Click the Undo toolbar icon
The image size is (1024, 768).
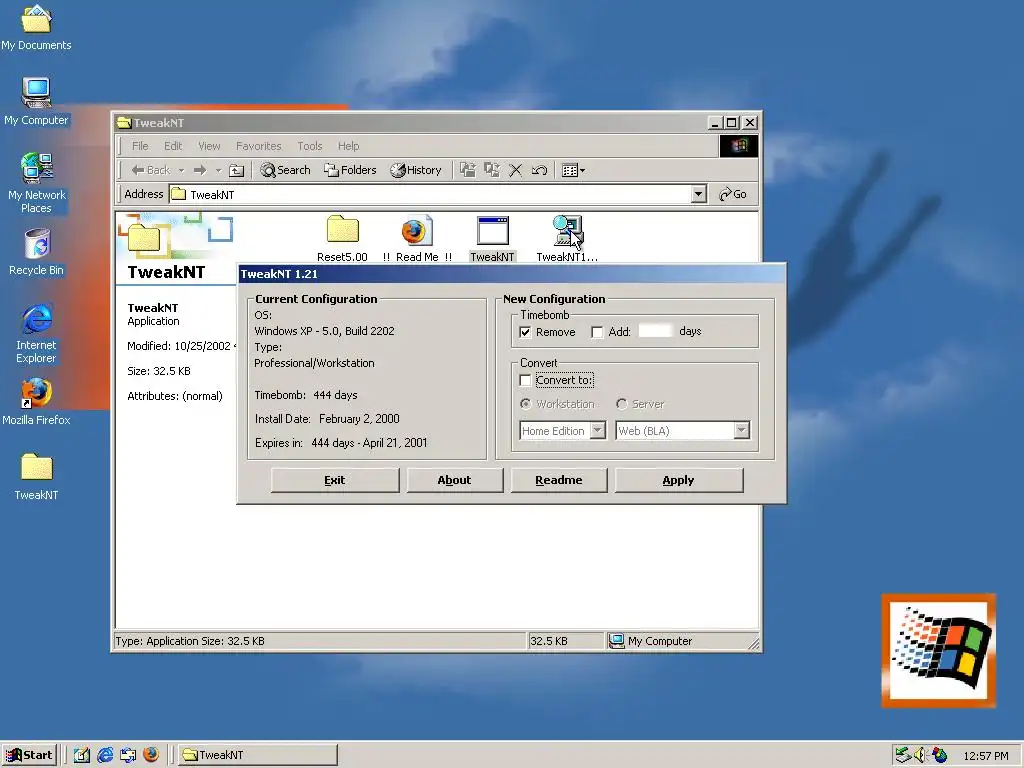click(x=539, y=170)
